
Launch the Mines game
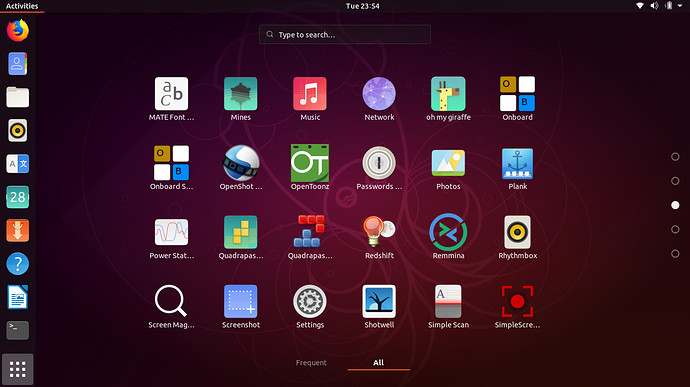click(240, 94)
